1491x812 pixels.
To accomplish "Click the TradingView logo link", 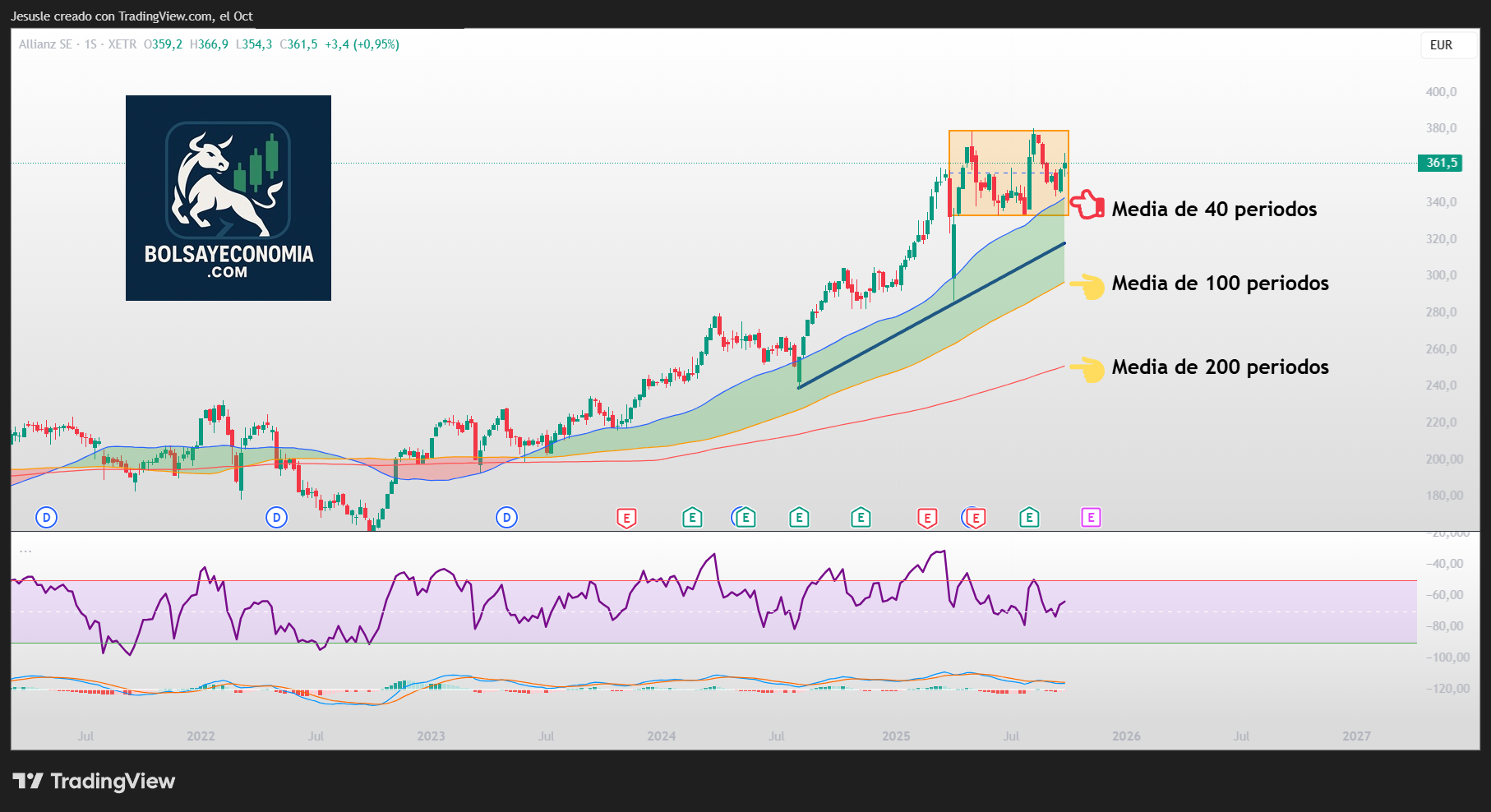I will point(94,781).
